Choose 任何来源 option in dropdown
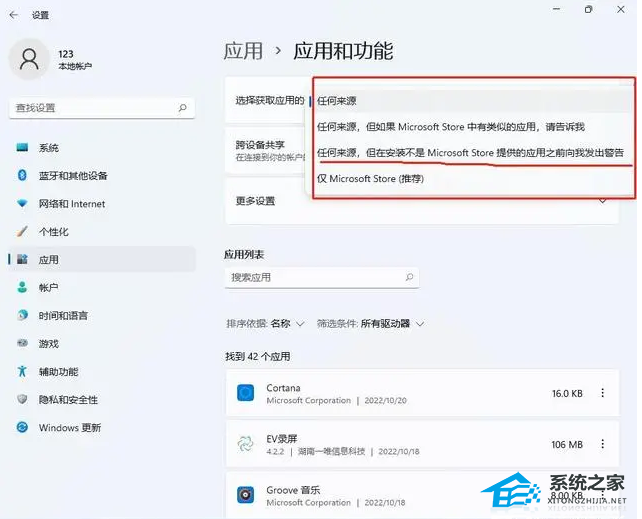This screenshot has width=642, height=519. 337,101
